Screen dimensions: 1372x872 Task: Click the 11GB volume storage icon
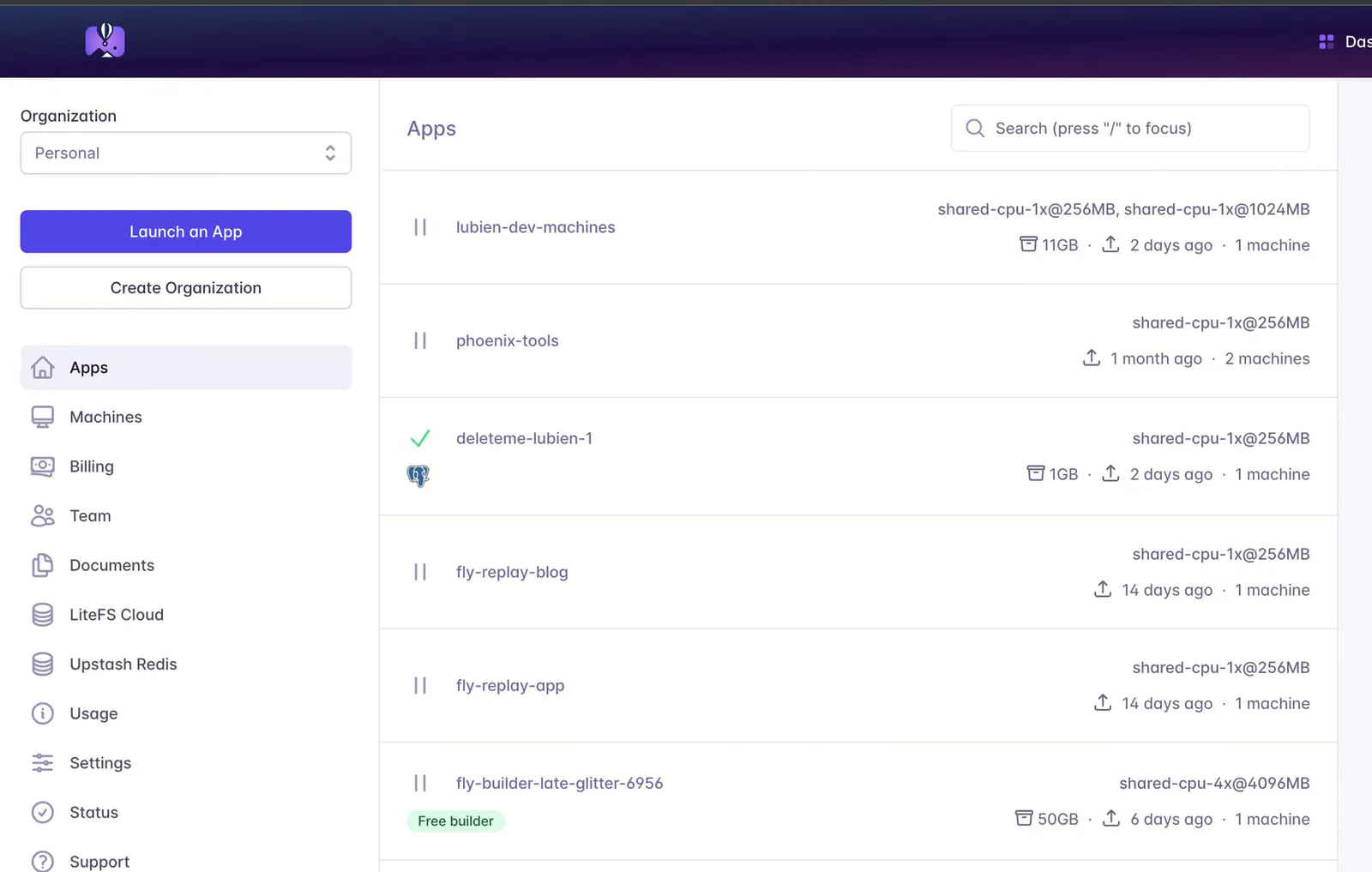click(1028, 244)
